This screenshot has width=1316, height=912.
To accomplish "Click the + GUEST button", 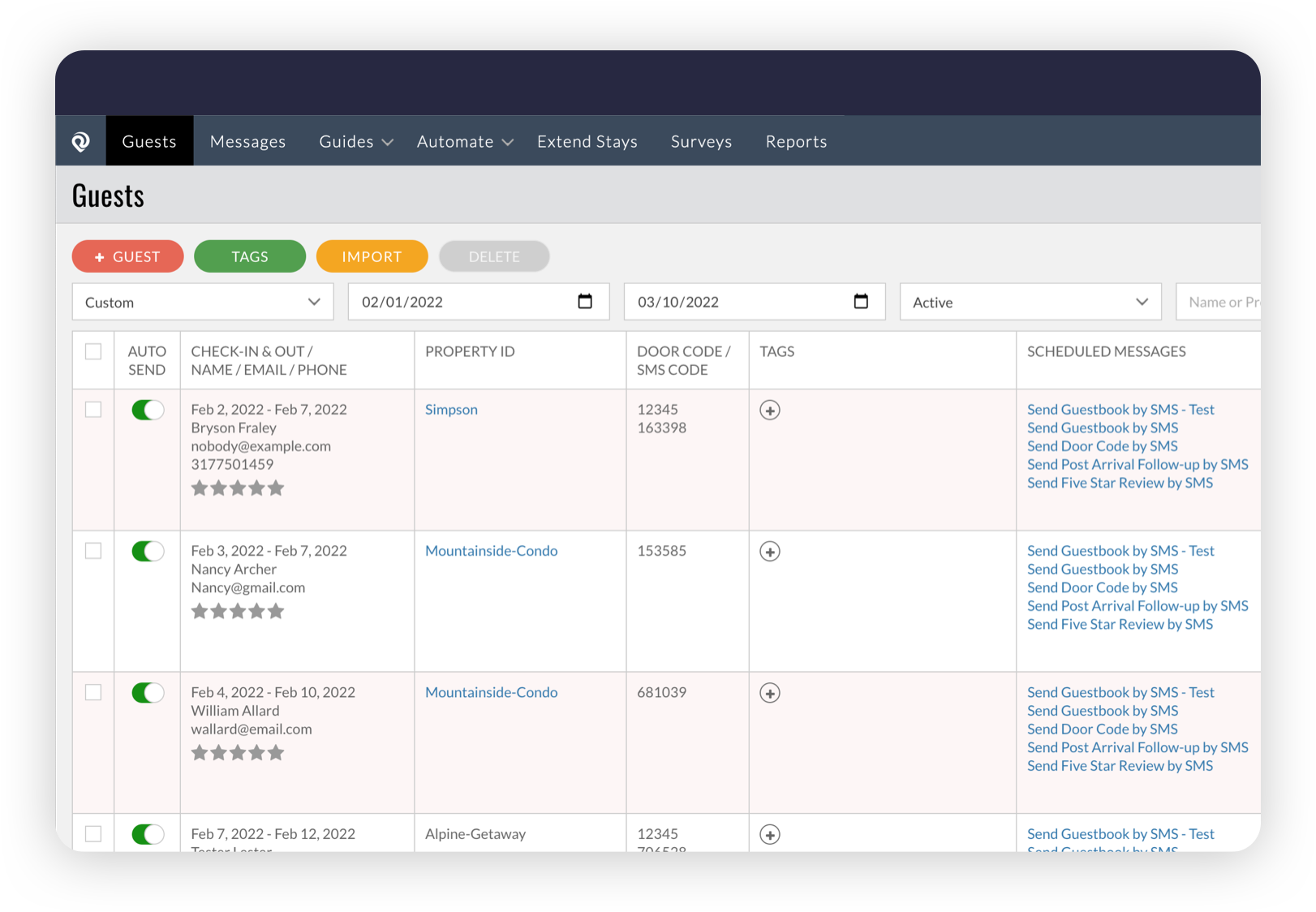I will coord(127,256).
